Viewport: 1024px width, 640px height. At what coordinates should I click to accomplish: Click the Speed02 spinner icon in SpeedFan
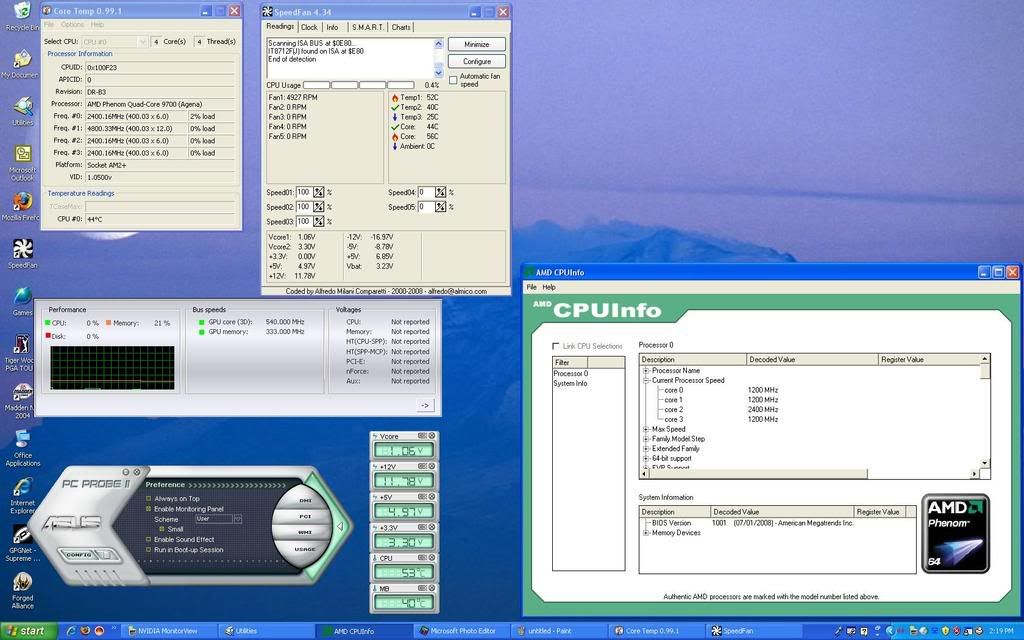click(x=318, y=206)
